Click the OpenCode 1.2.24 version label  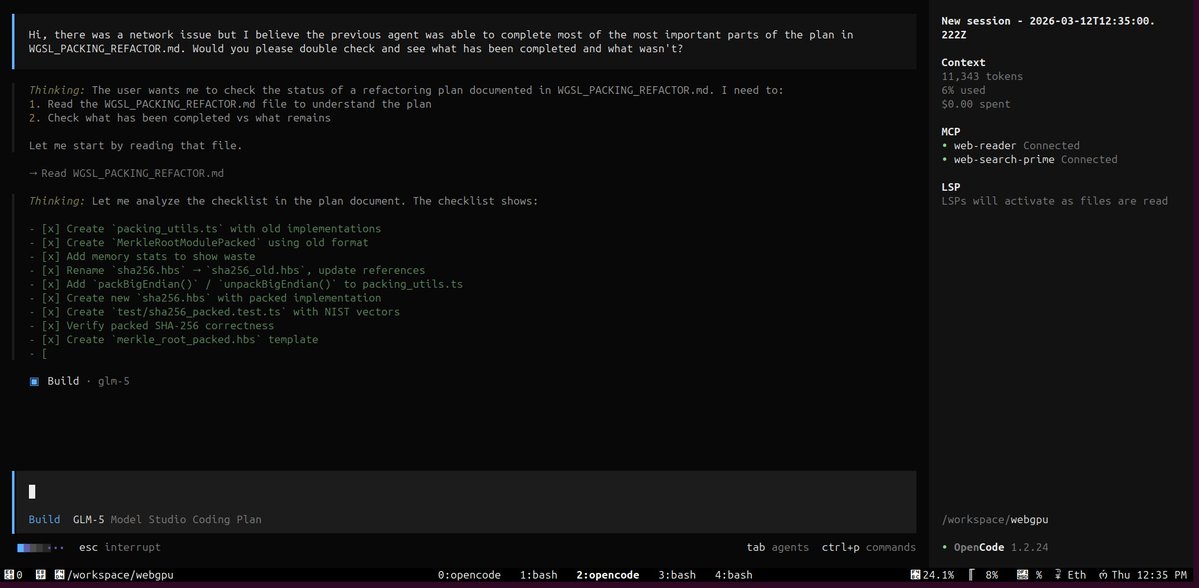tap(1001, 547)
